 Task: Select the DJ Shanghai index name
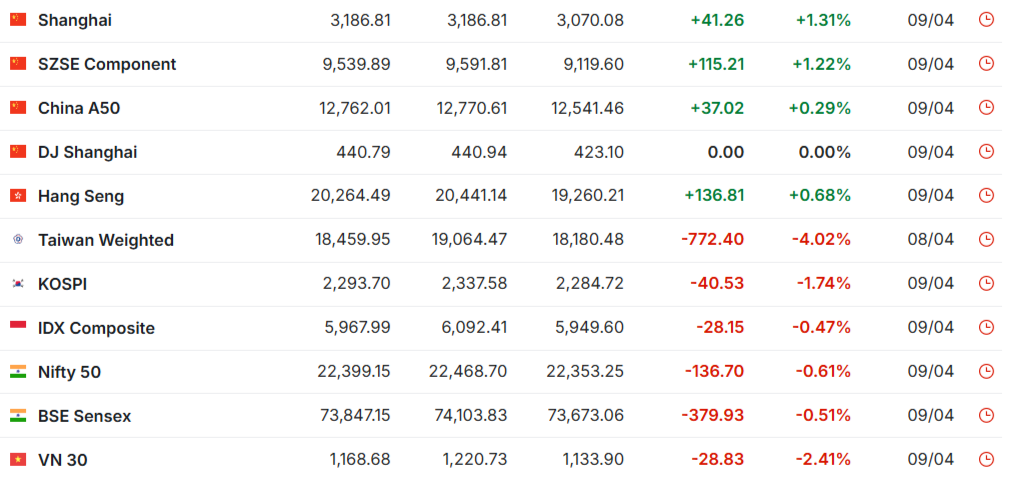[x=88, y=152]
